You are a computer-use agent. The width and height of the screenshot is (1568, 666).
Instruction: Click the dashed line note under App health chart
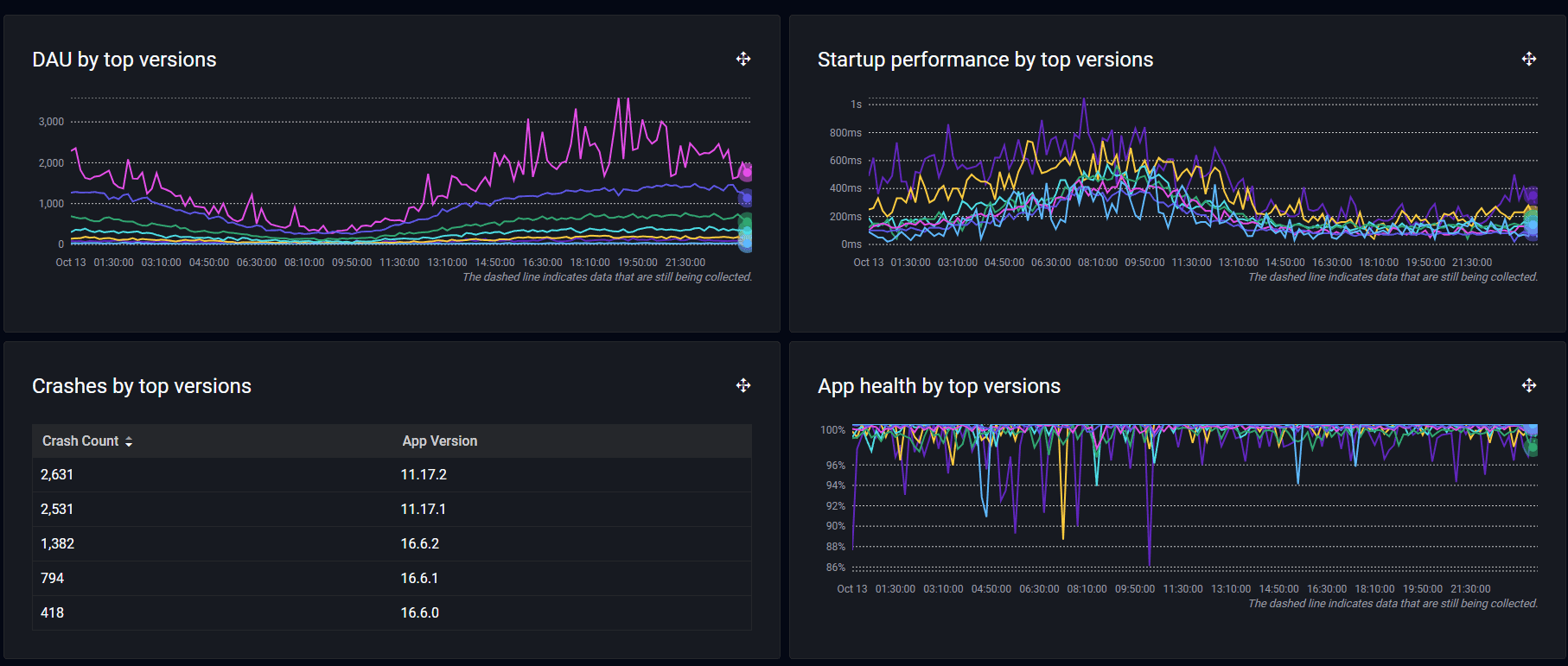[x=1393, y=604]
